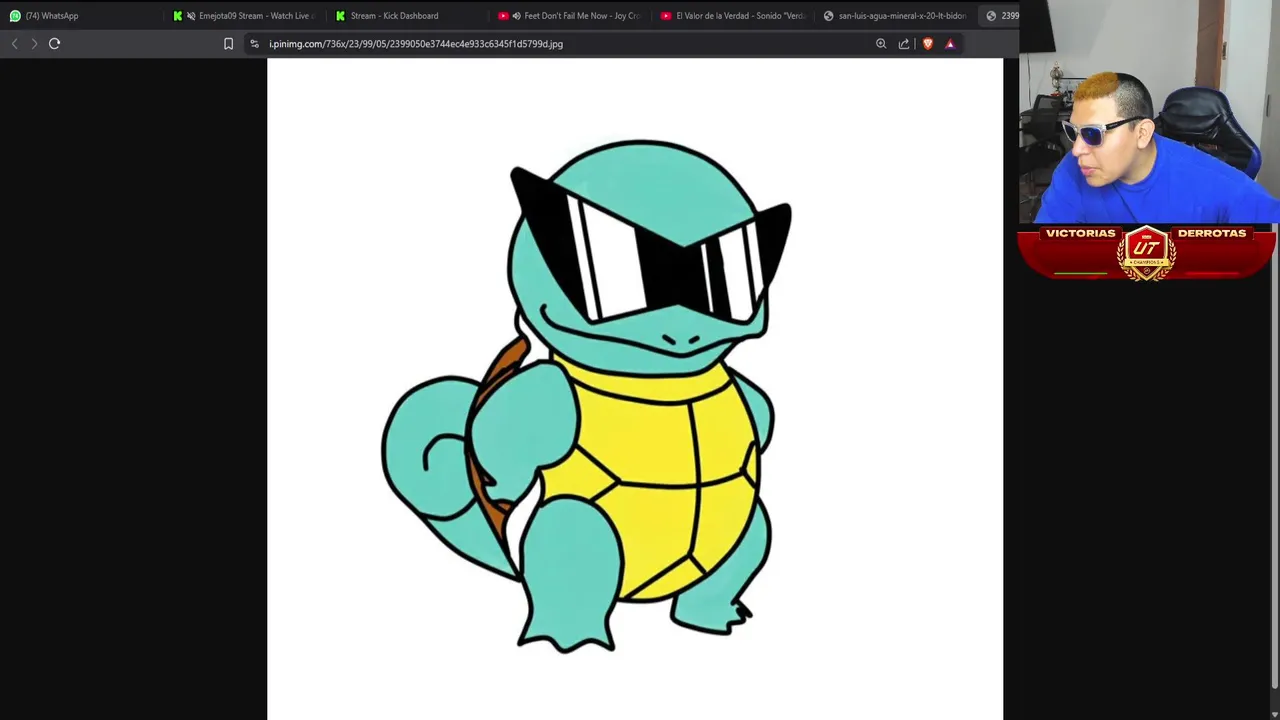The width and height of the screenshot is (1280, 720).
Task: Bookmark this page with the bookmark icon
Action: click(x=228, y=44)
